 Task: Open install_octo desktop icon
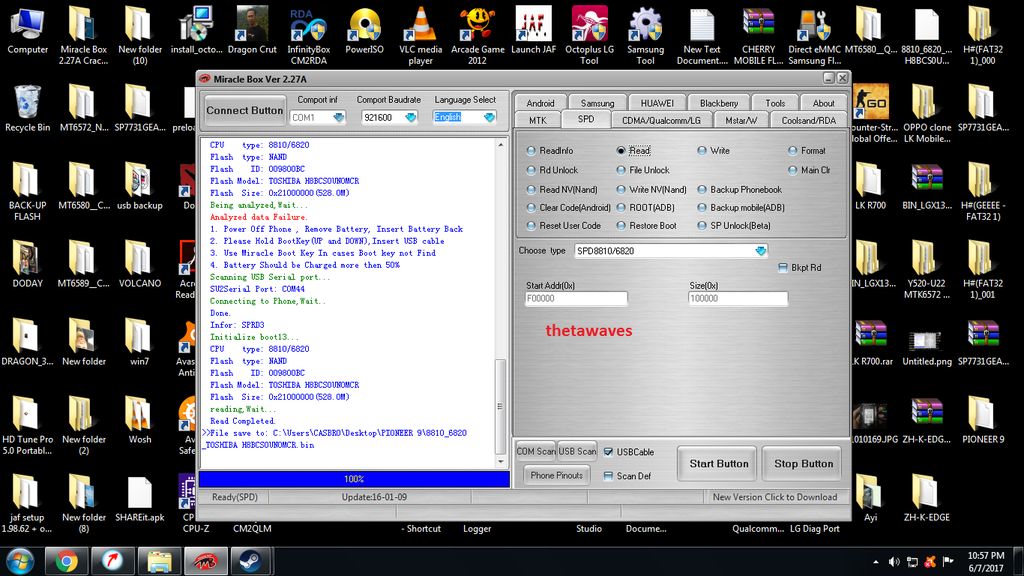[197, 31]
